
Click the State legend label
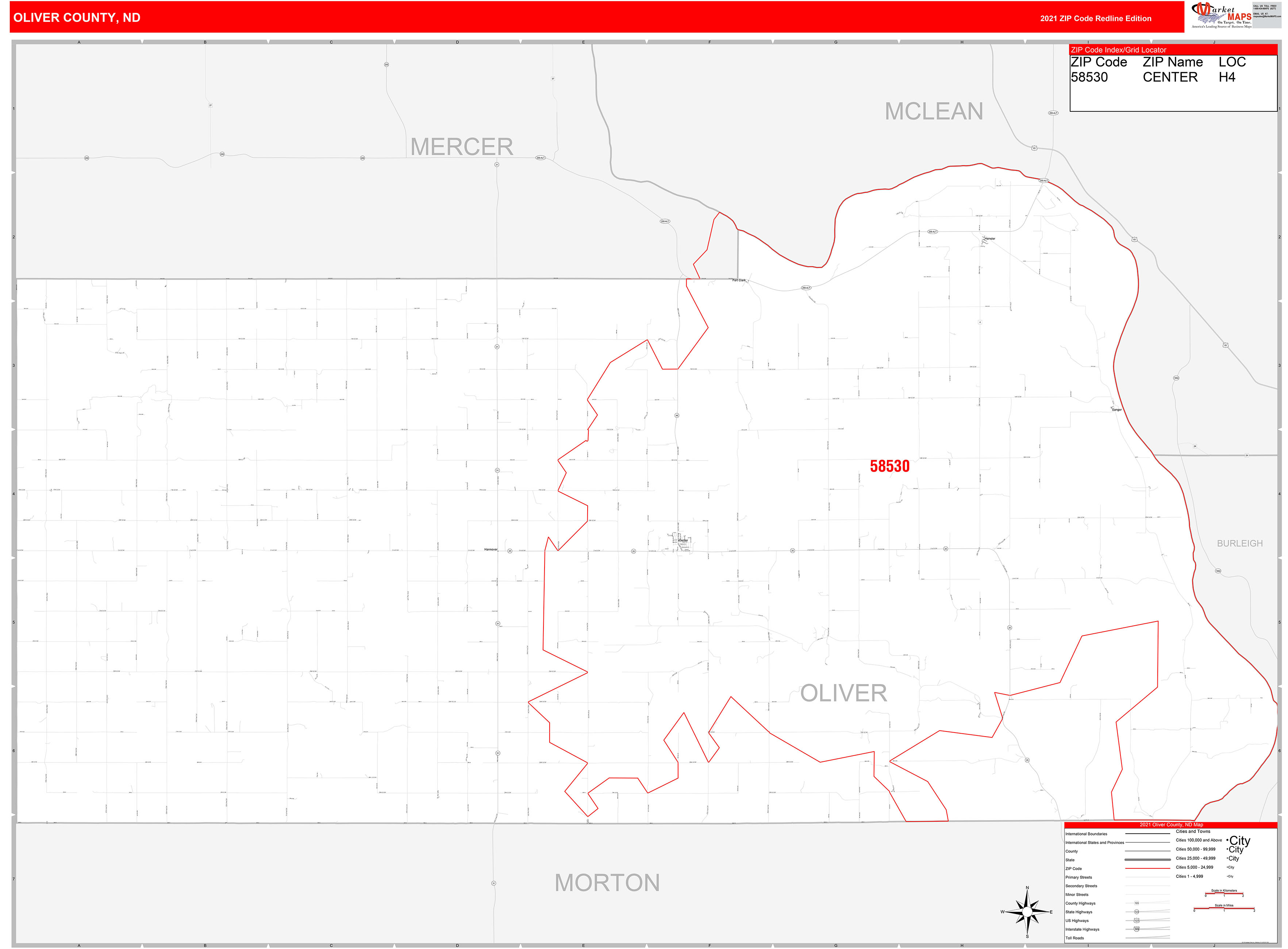(x=1070, y=860)
